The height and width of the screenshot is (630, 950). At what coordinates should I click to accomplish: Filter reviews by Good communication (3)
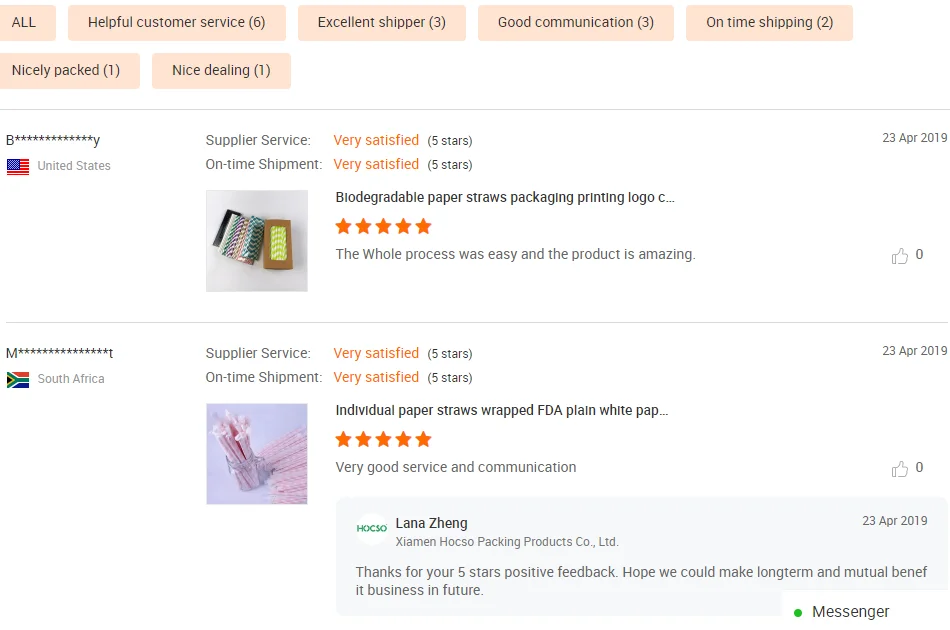pos(576,22)
